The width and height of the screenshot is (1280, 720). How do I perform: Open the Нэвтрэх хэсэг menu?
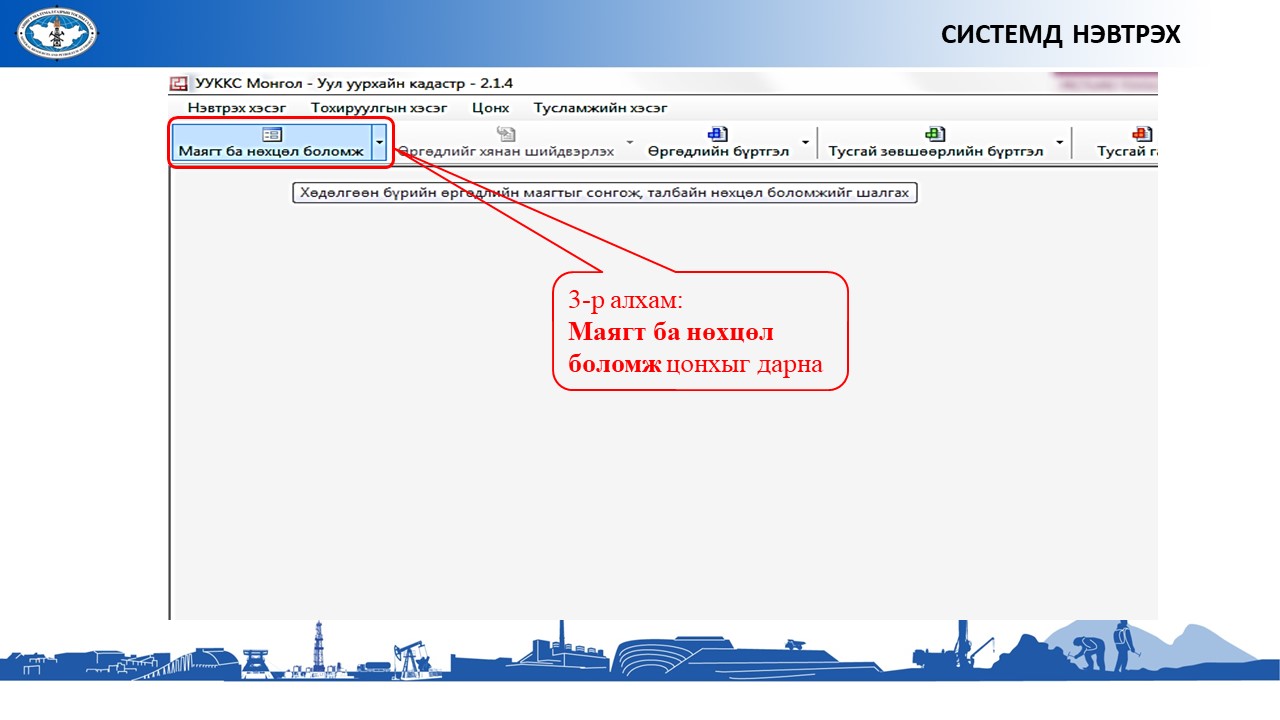(x=236, y=108)
